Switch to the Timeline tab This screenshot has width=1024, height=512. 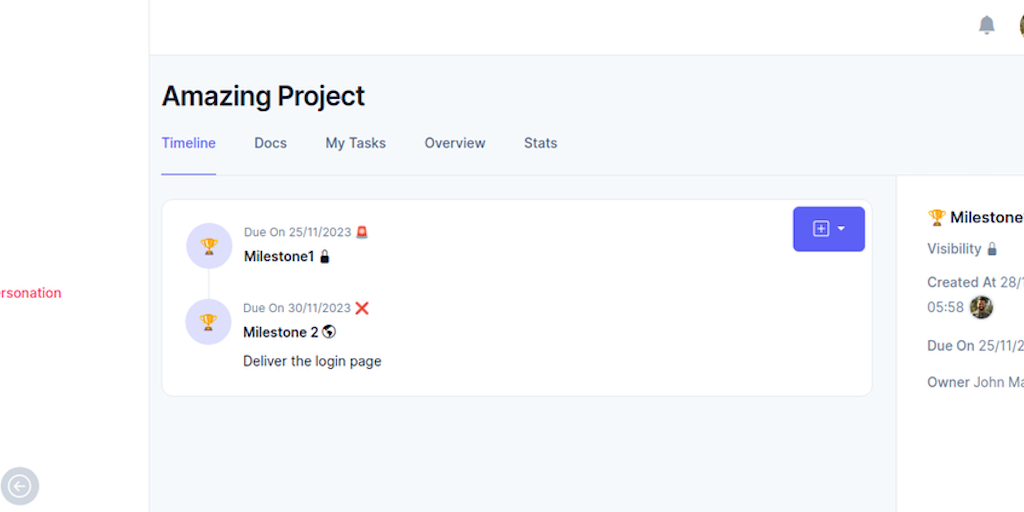pyautogui.click(x=189, y=143)
